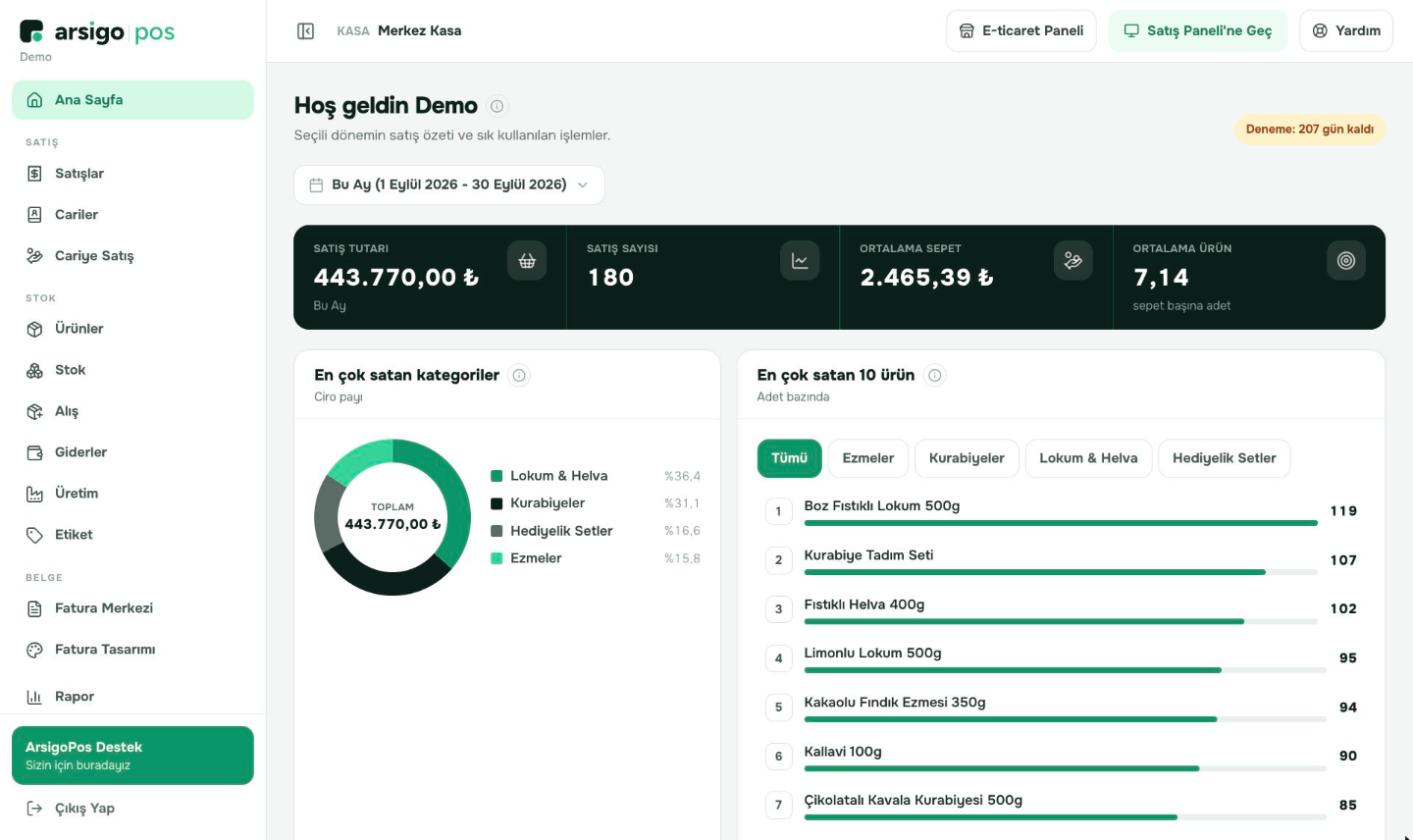Select Boz Fıstıklı Lokum 500g row
The image size is (1413, 840).
pos(1061,511)
